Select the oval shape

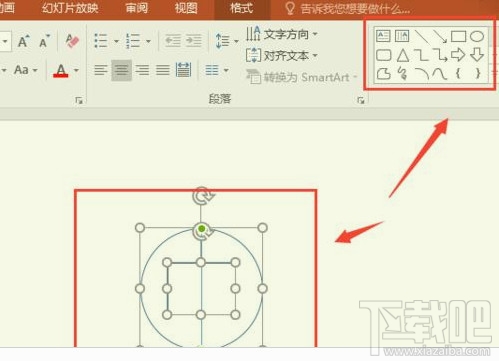[x=477, y=36]
